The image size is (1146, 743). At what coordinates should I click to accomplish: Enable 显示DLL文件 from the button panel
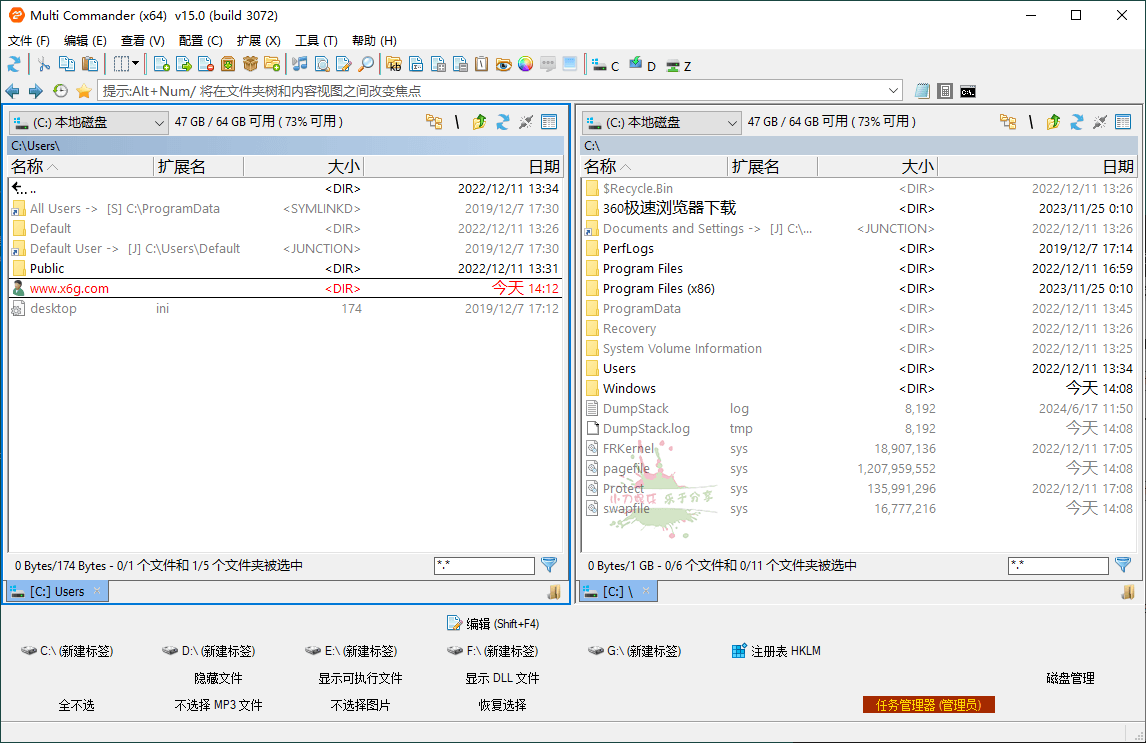tap(501, 677)
